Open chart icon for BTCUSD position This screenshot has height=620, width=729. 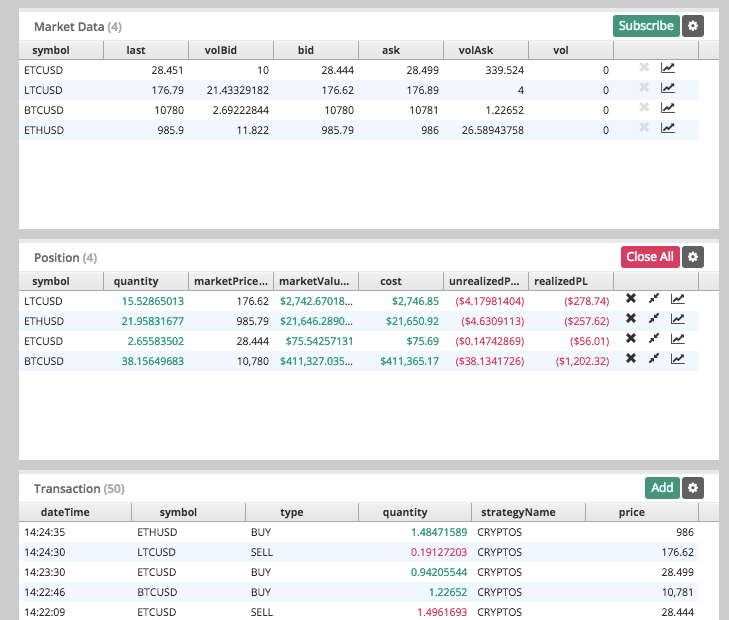tap(678, 358)
